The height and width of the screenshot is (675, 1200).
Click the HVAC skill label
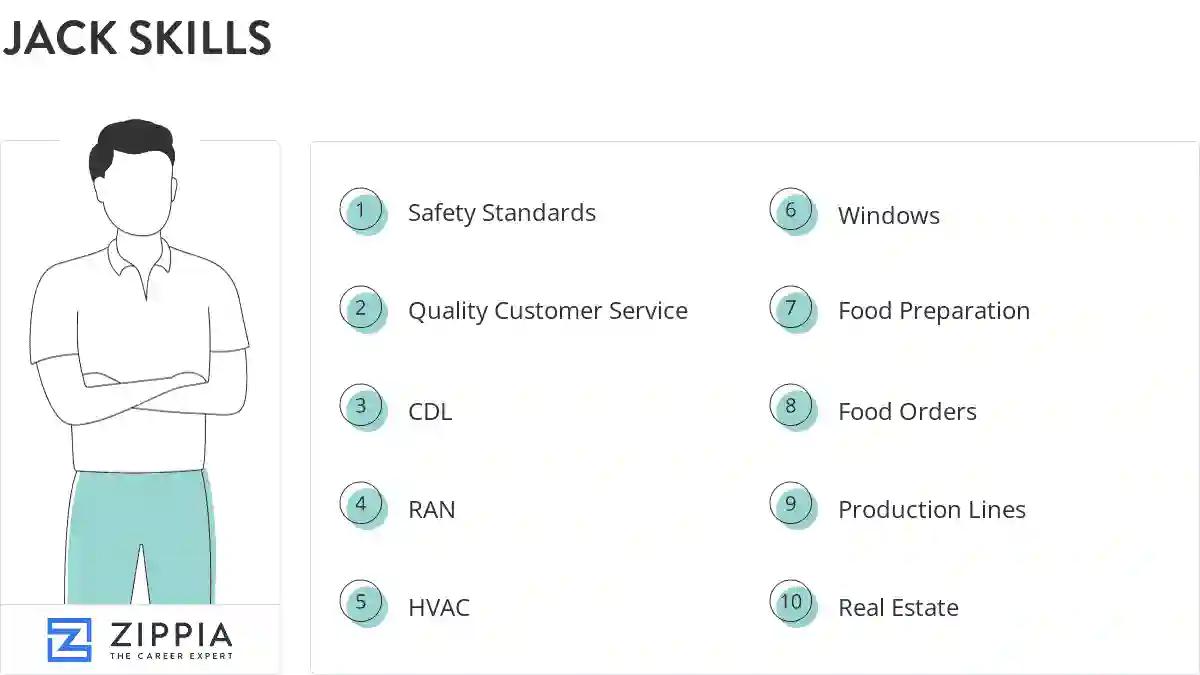(x=438, y=607)
